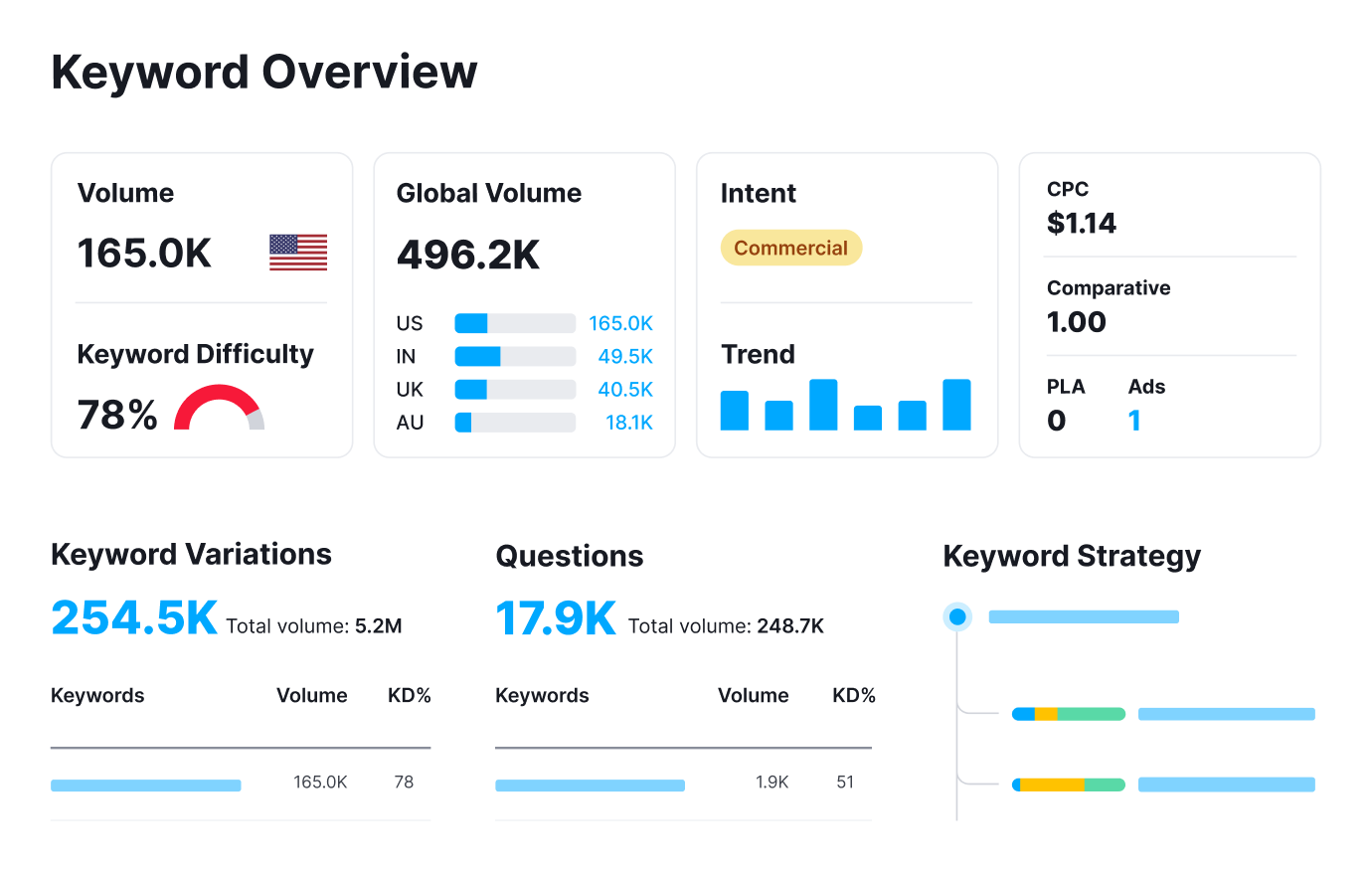Click the US flag icon
The image size is (1372, 871).
pyautogui.click(x=297, y=252)
